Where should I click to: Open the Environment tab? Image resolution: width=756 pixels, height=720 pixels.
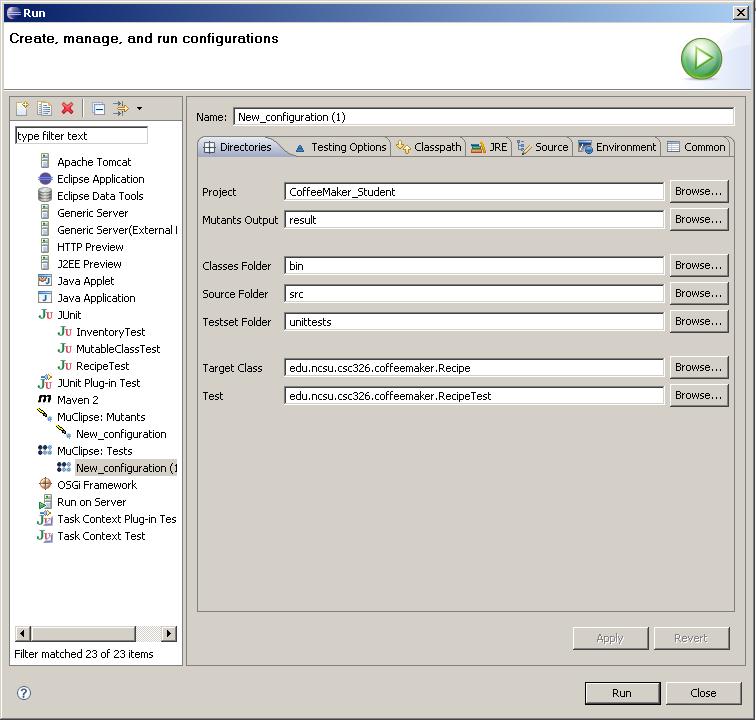tap(617, 147)
